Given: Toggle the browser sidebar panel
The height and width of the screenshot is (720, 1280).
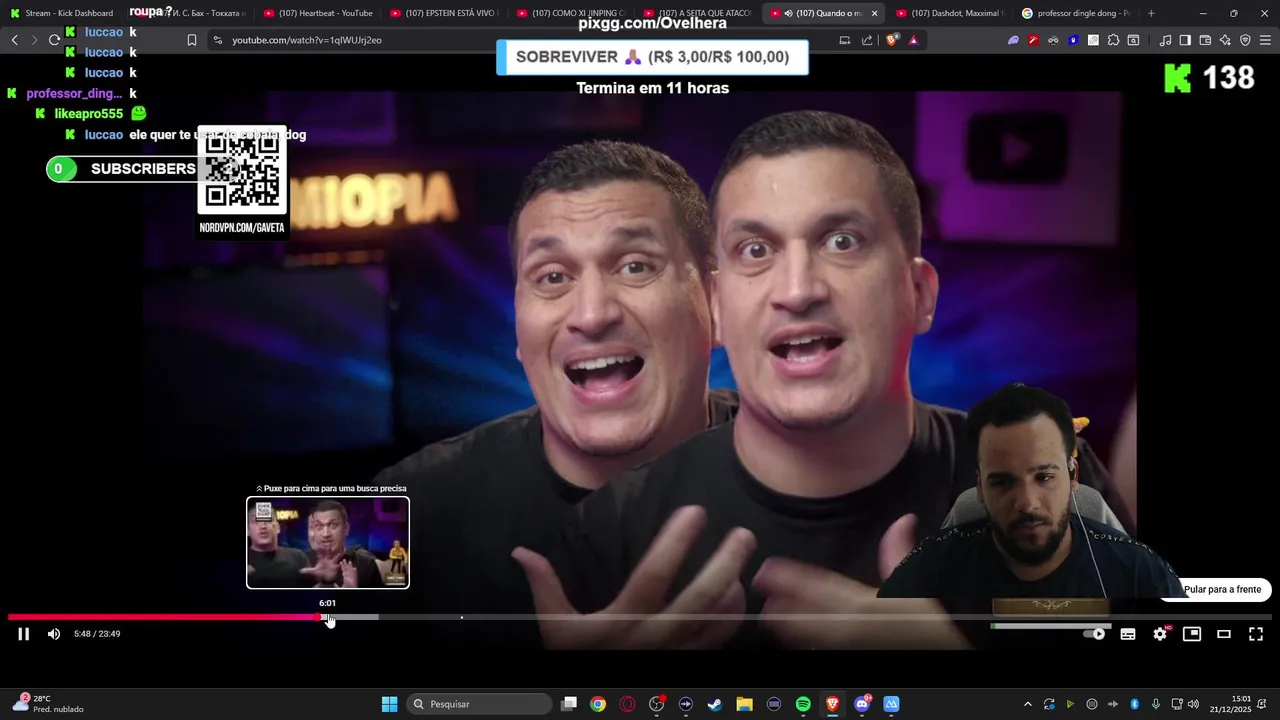Looking at the screenshot, I should [1185, 40].
